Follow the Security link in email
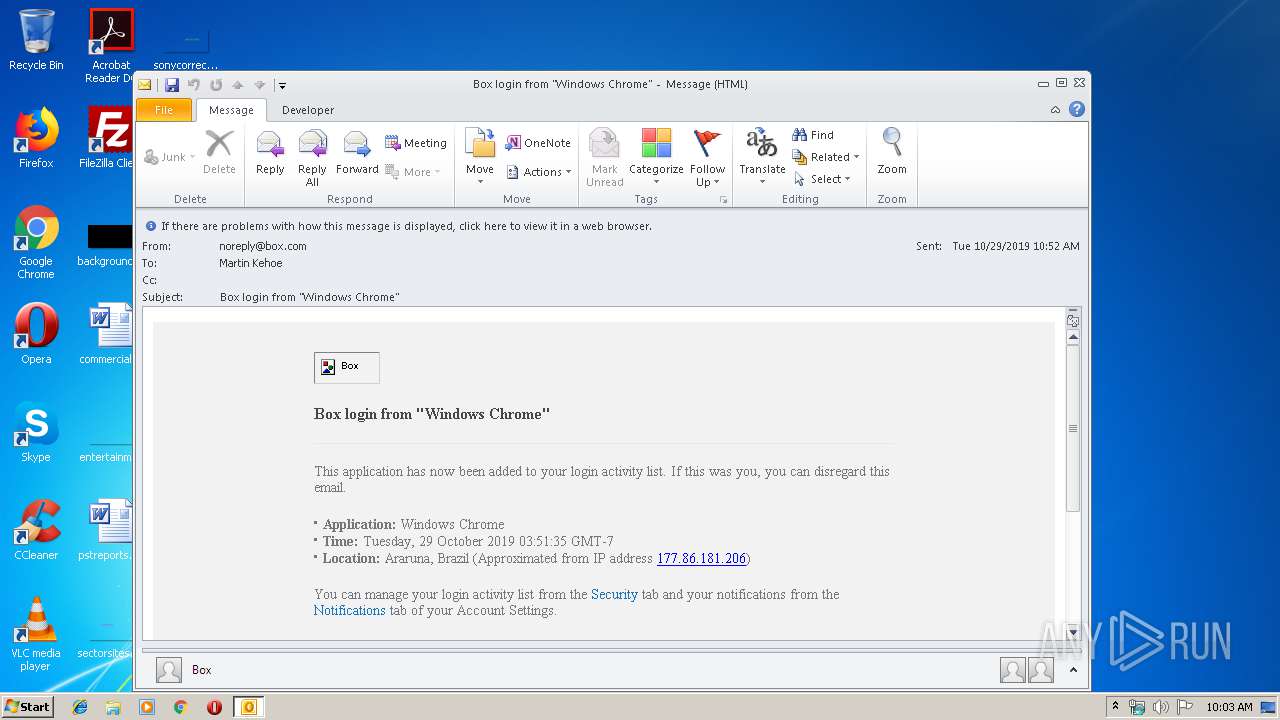This screenshot has width=1280, height=720. coord(614,594)
